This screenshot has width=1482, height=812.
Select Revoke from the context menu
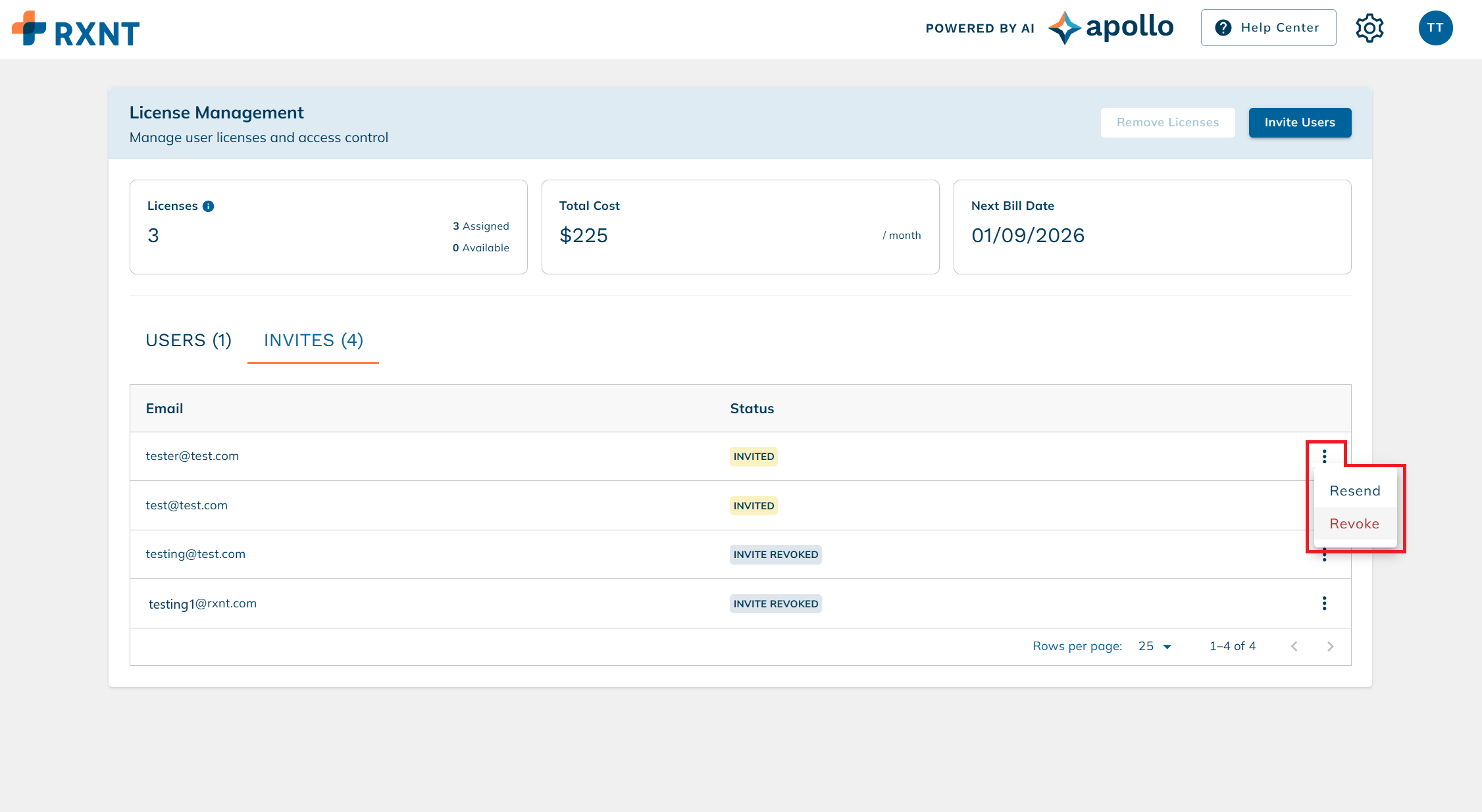point(1354,524)
